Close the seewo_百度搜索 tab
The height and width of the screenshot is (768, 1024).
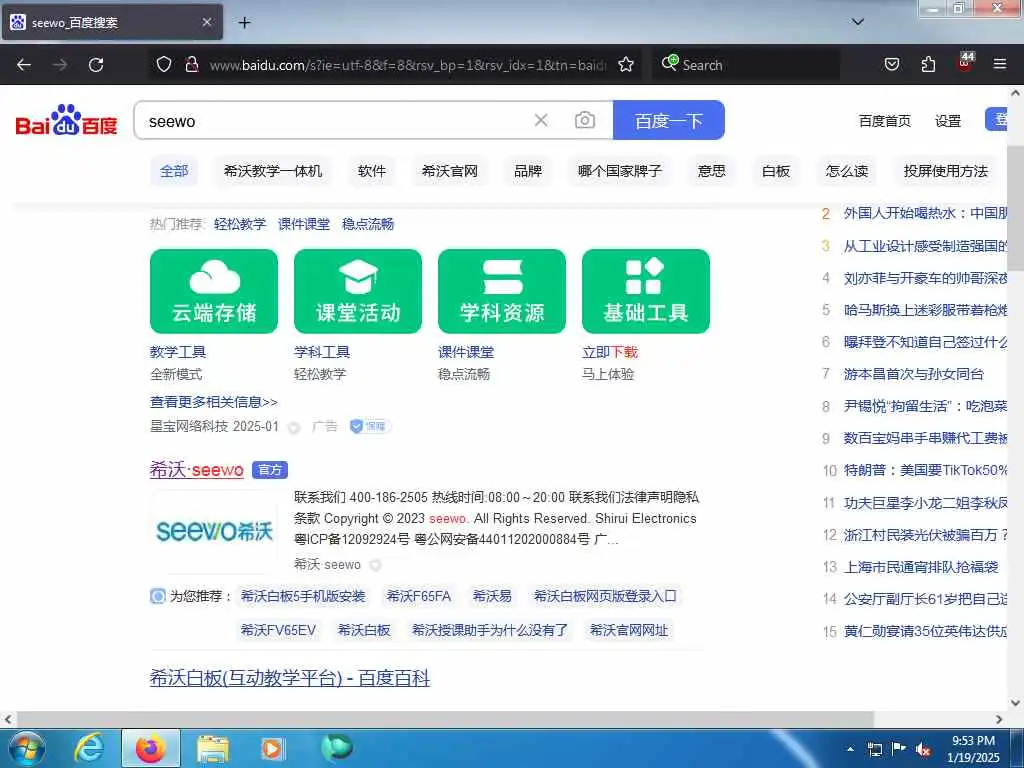click(206, 22)
